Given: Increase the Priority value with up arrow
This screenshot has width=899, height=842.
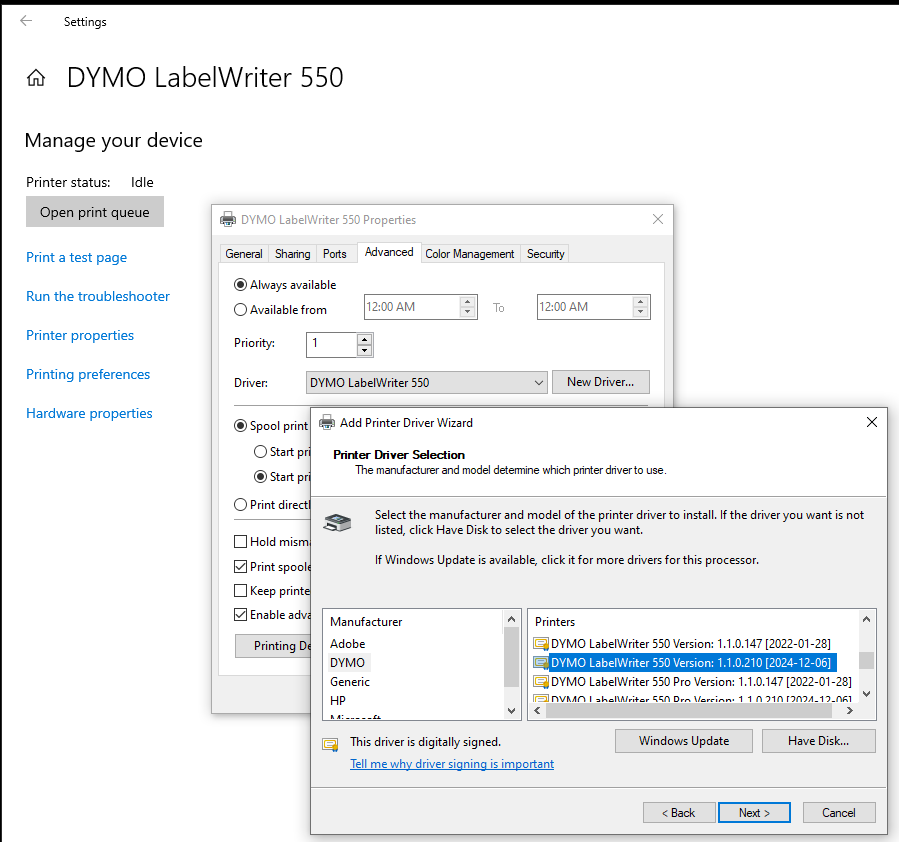Looking at the screenshot, I should point(364,339).
